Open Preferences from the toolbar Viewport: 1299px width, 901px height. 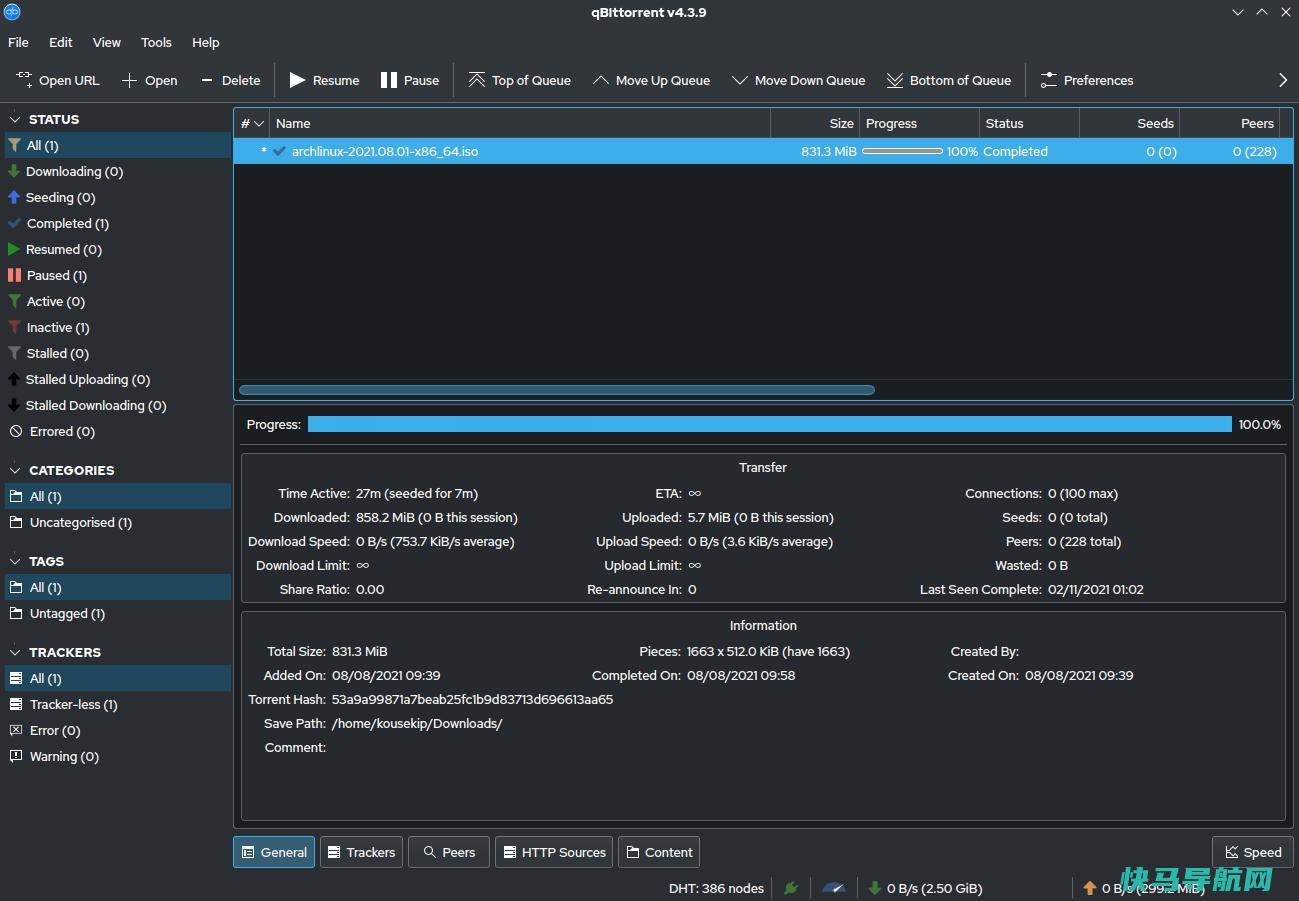coord(1087,80)
